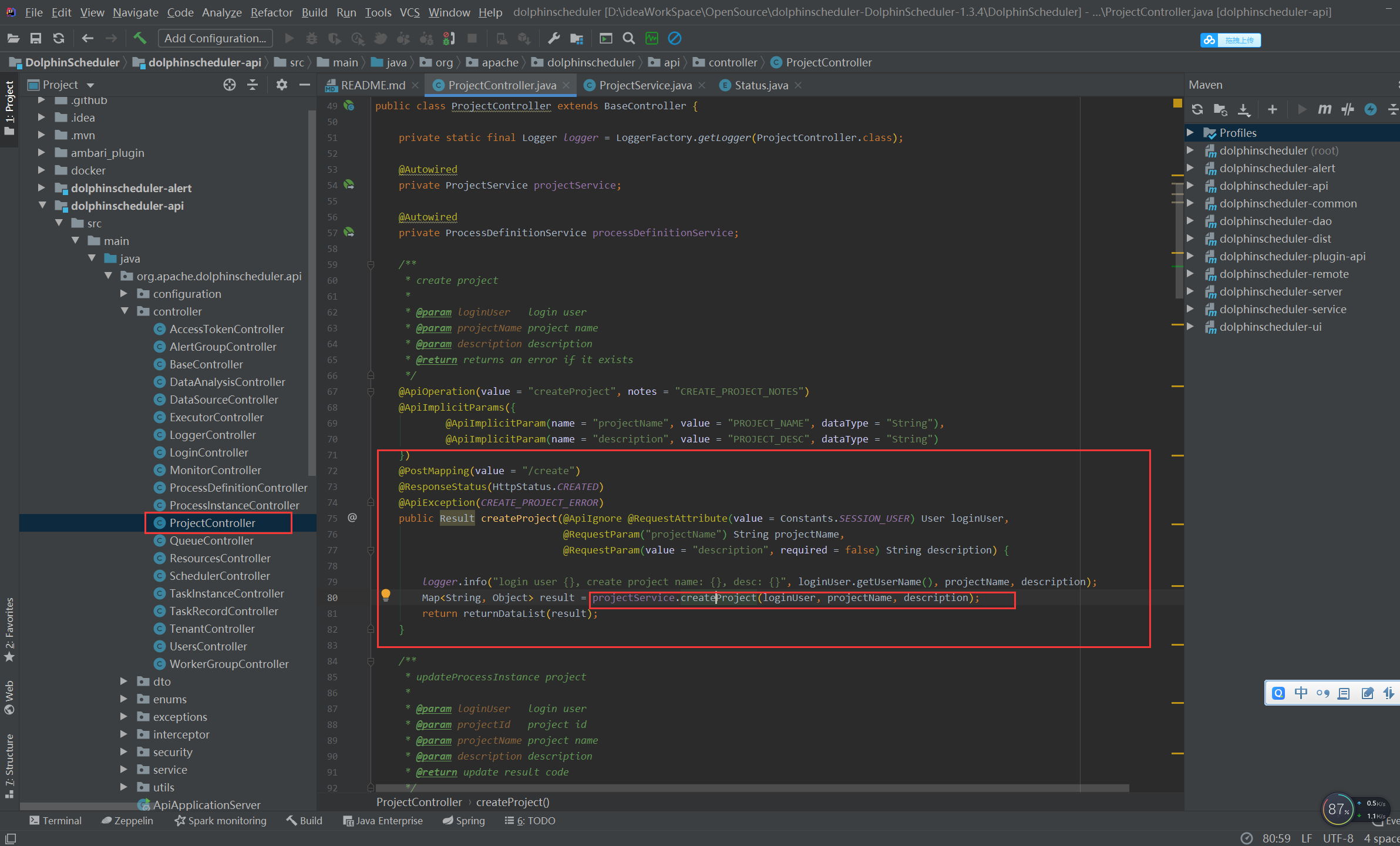The width and height of the screenshot is (1400, 846).
Task: Click the Project Structure folder icon
Action: (577, 38)
